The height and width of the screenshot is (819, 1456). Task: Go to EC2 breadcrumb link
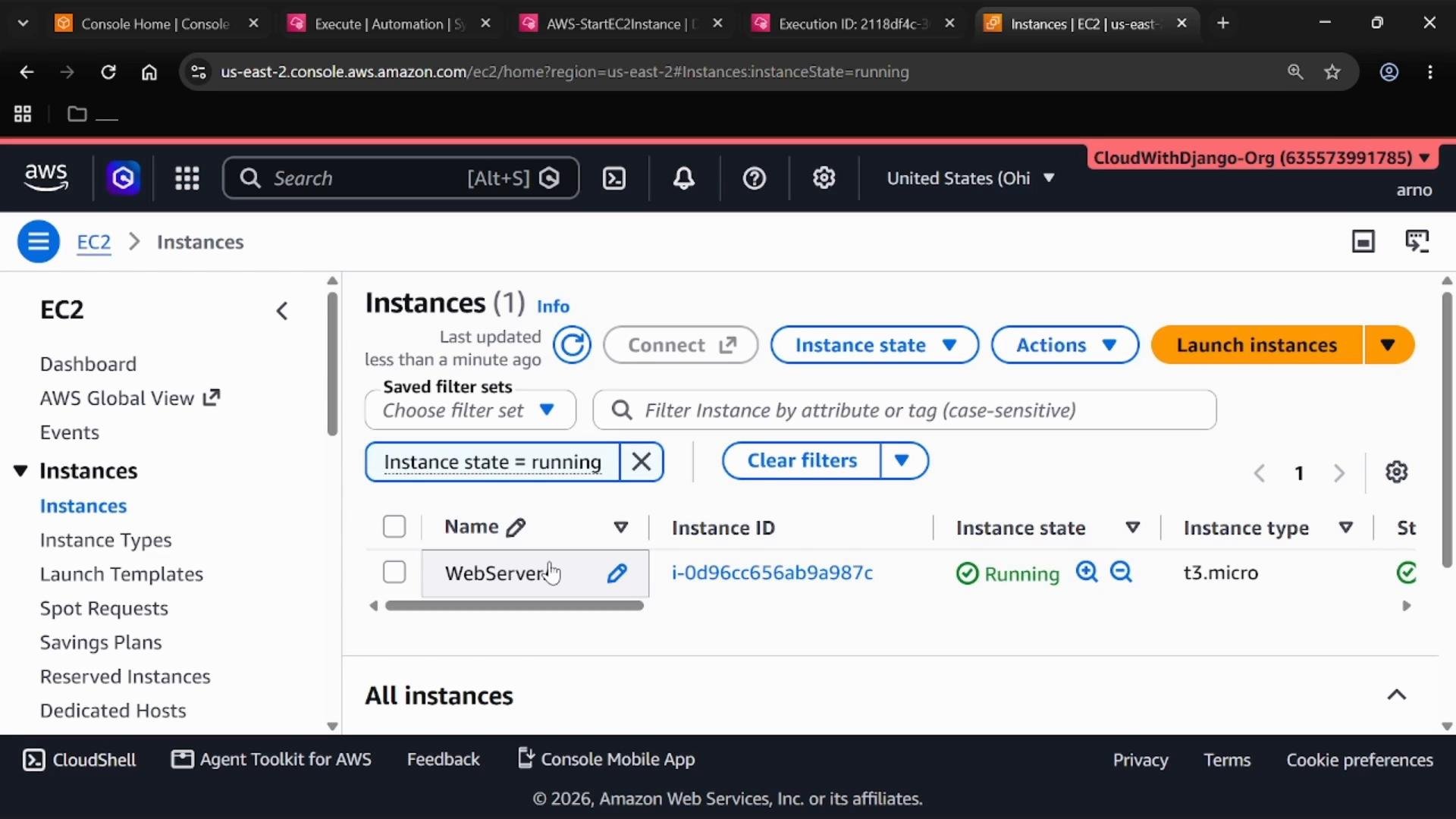click(94, 242)
